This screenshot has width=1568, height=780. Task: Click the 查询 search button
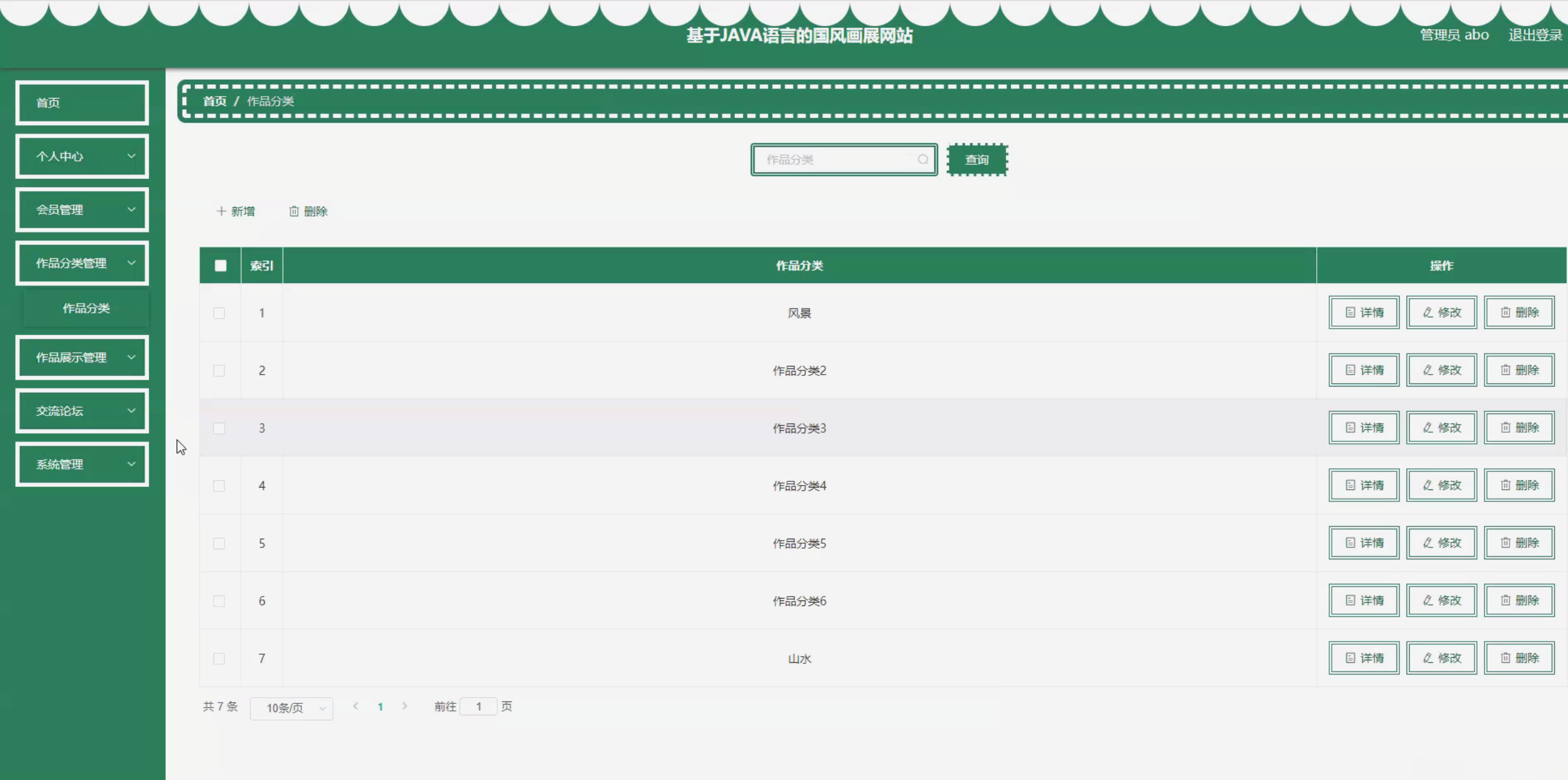977,160
